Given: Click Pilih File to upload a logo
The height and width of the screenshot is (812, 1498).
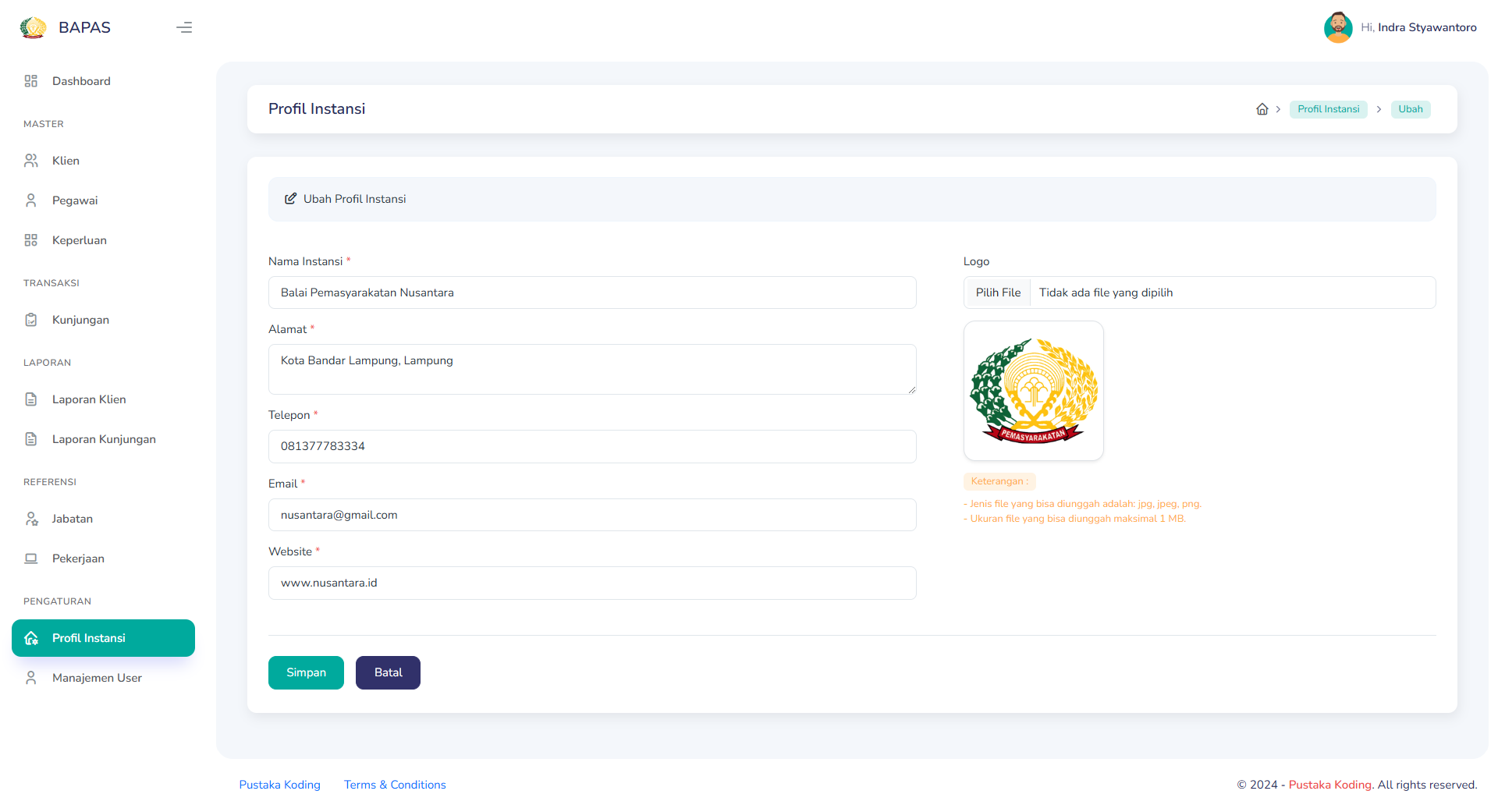Looking at the screenshot, I should click(997, 292).
